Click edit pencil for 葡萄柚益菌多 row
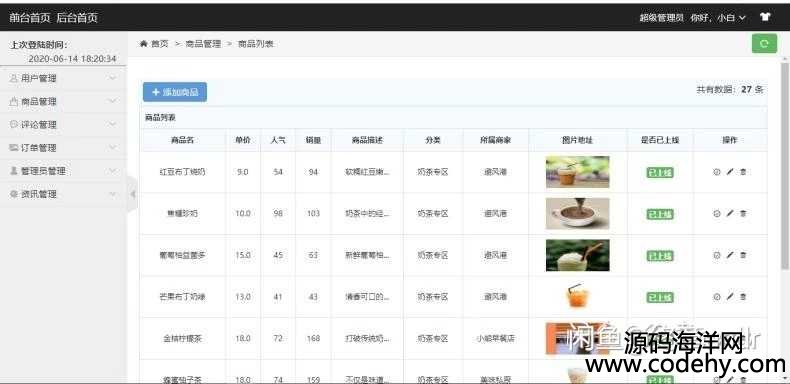The height and width of the screenshot is (384, 790). coord(730,255)
